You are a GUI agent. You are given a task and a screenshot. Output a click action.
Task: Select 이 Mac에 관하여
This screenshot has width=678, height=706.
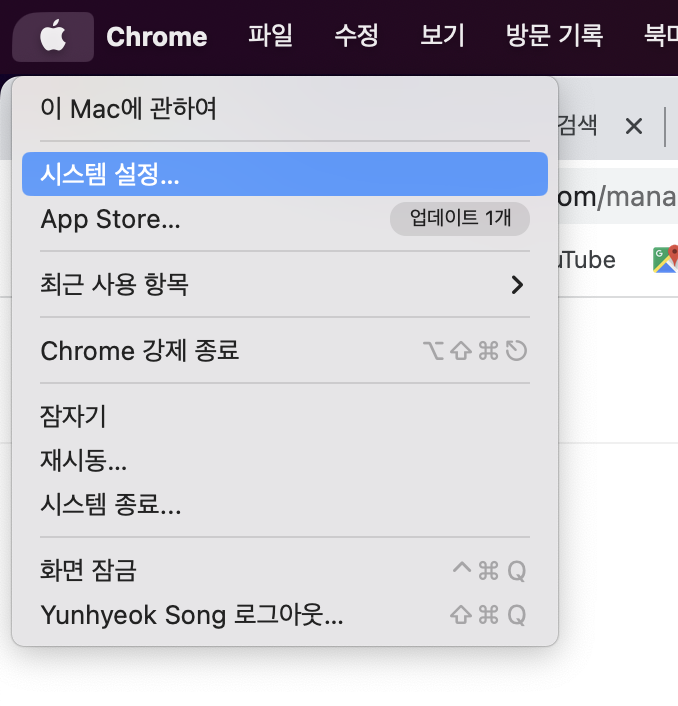285,109
